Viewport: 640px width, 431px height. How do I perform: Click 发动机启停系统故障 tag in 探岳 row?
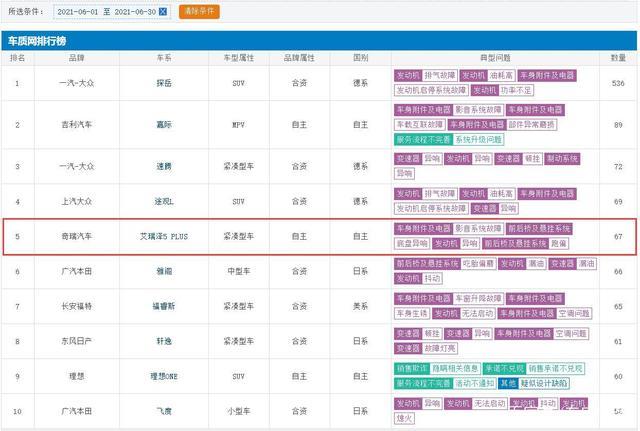click(x=431, y=91)
